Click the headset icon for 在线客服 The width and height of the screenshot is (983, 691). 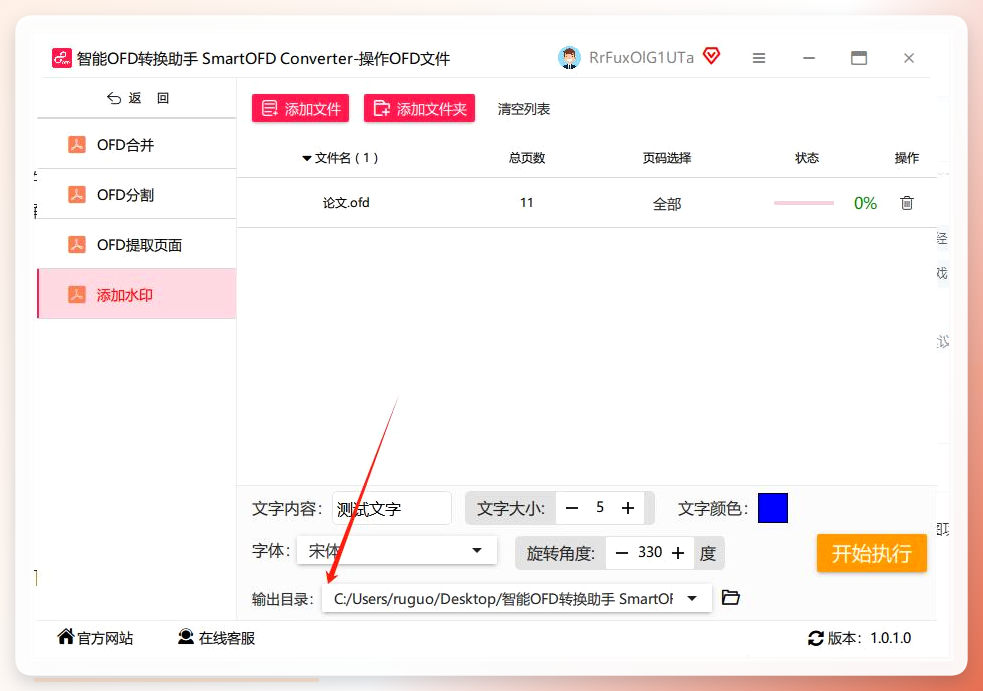[x=186, y=637]
